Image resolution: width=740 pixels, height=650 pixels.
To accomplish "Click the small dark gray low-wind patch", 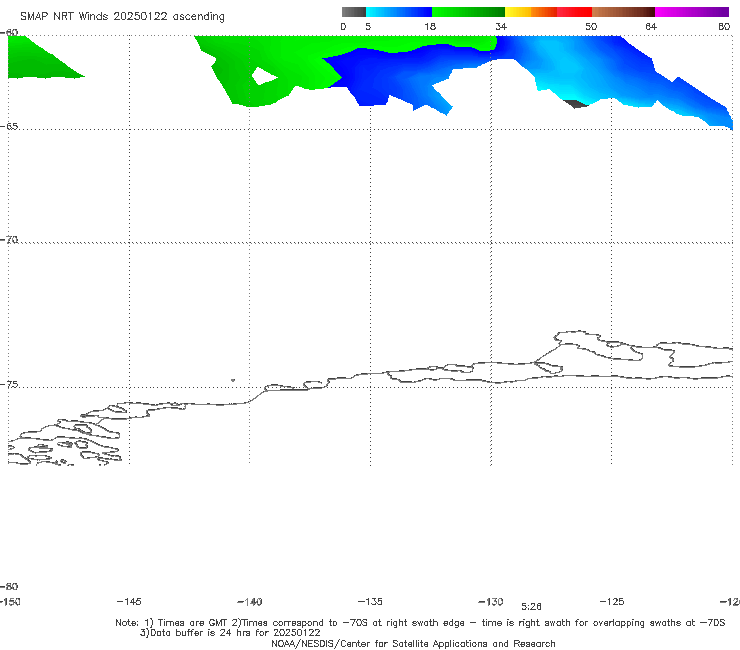I will click(x=576, y=104).
